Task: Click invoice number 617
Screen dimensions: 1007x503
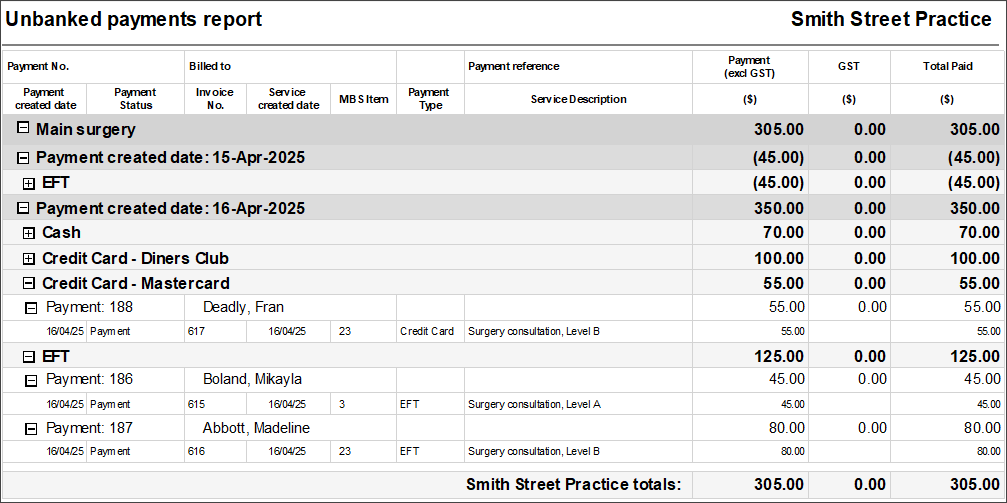Action: 197,331
